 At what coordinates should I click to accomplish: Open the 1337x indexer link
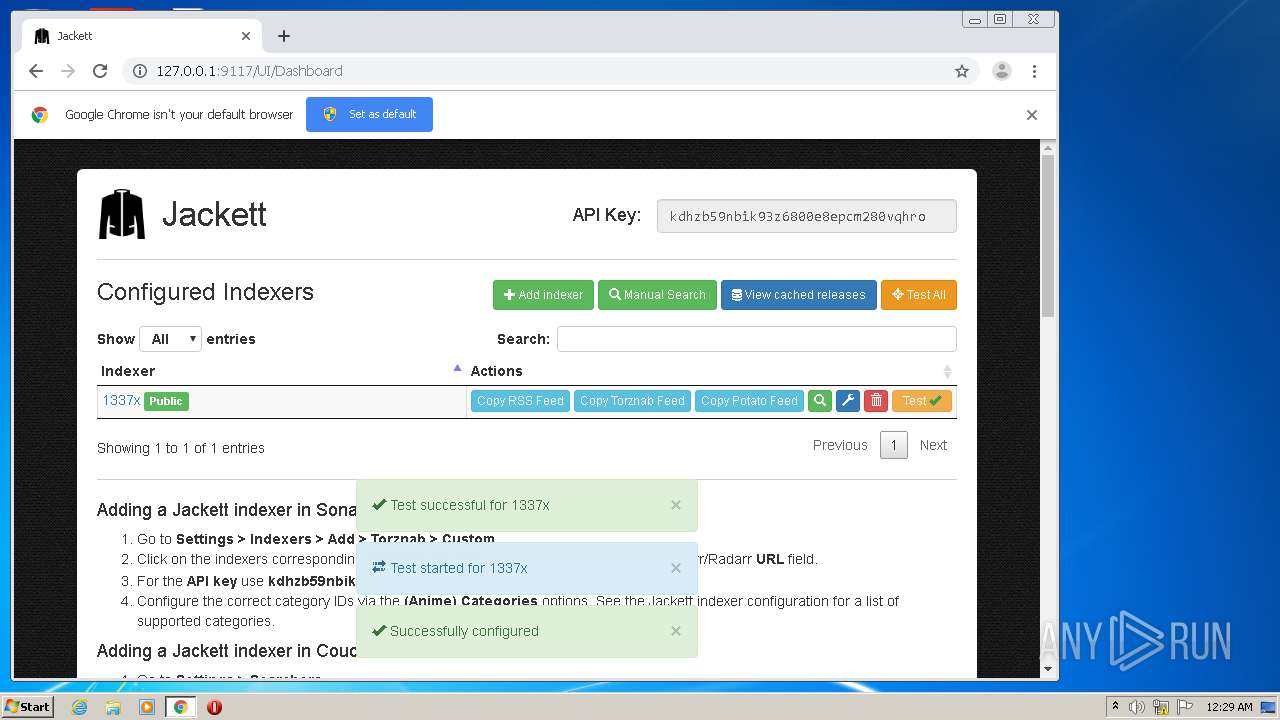point(121,400)
